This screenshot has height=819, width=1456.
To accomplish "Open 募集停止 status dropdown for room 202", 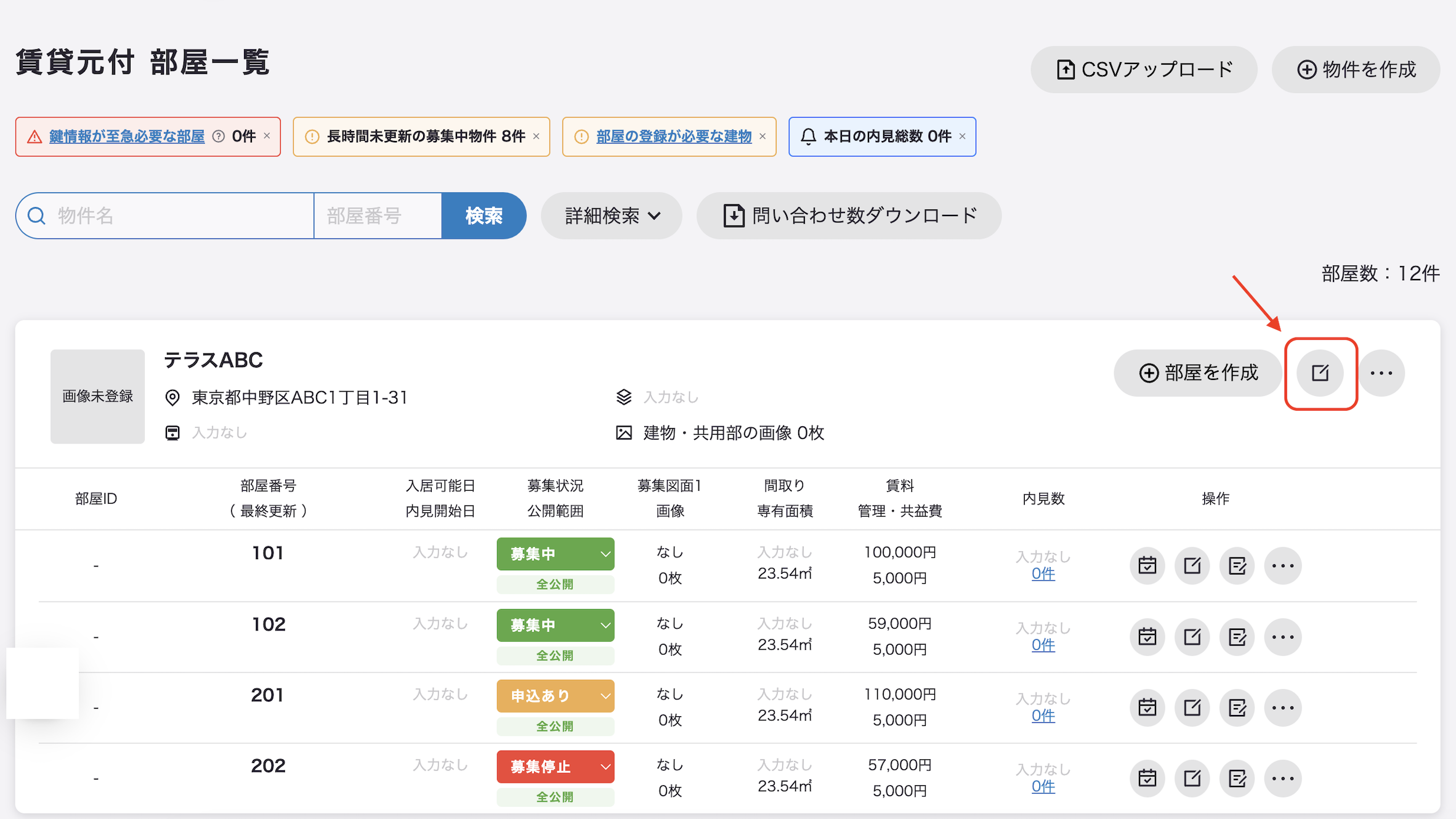I will [x=555, y=767].
